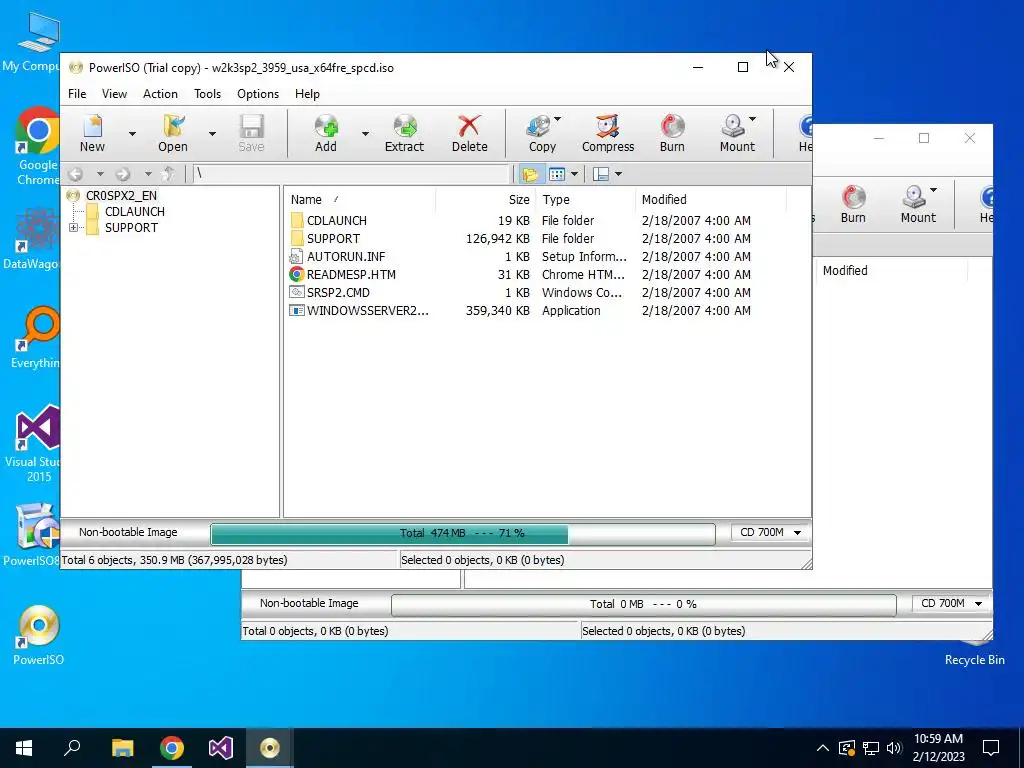This screenshot has height=768, width=1024.
Task: Open the CD 700M dropdown in background window
Action: [x=952, y=603]
